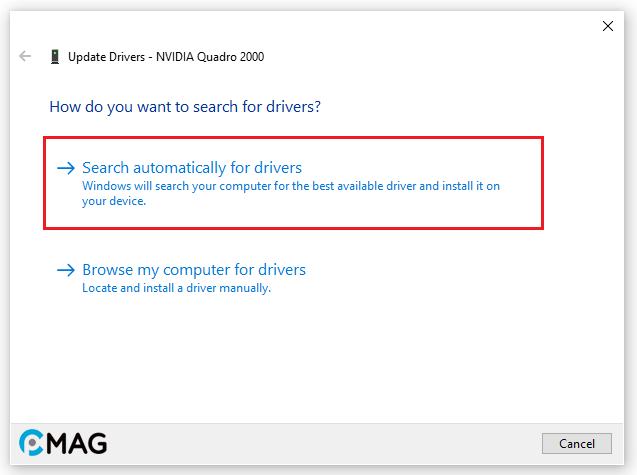Click the NVIDIA device icon beside Update Drivers
The image size is (637, 475).
click(x=54, y=57)
